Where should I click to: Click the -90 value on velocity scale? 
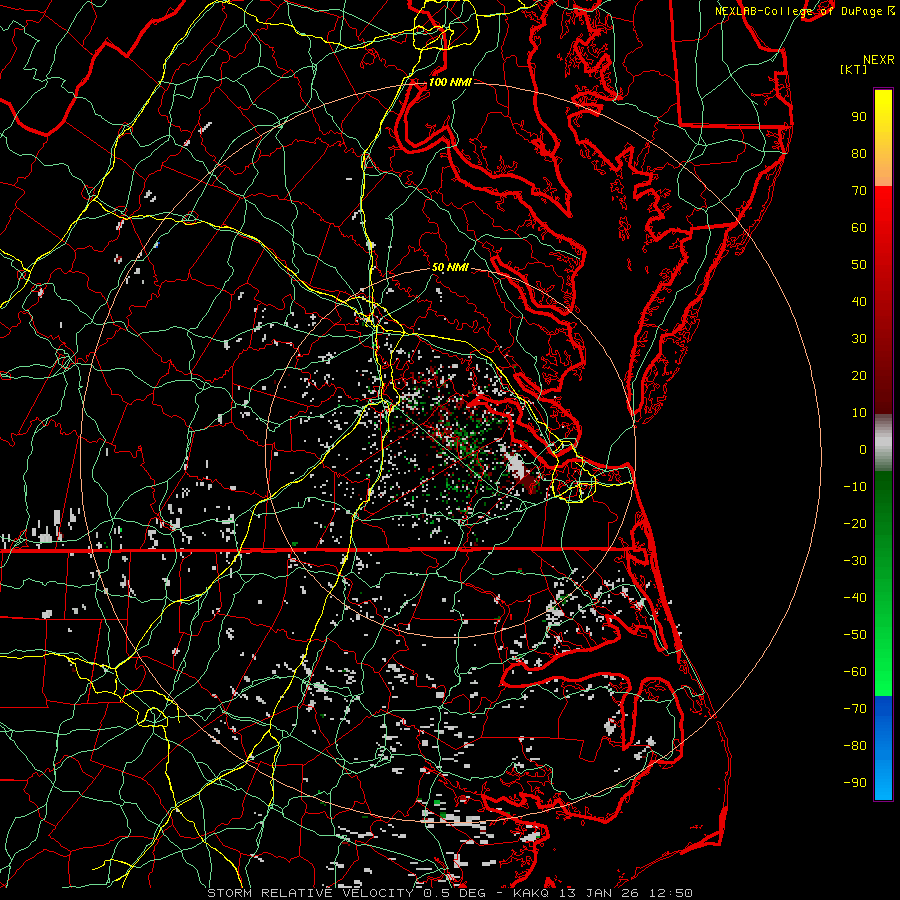(855, 783)
